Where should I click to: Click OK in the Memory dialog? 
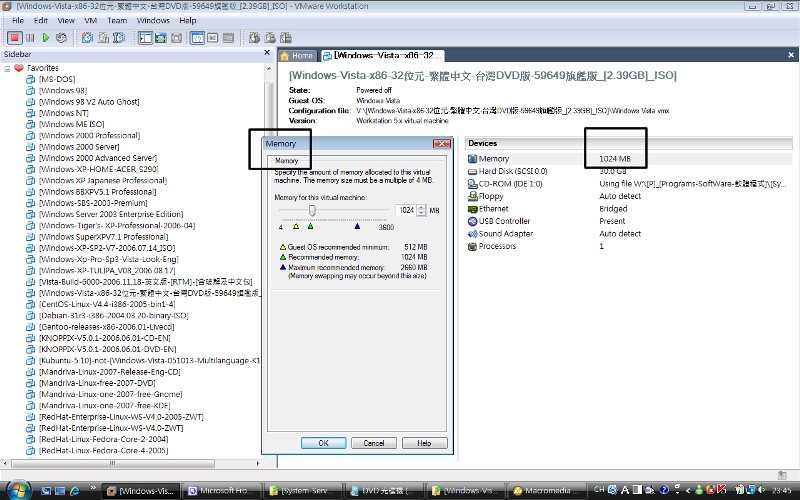pyautogui.click(x=323, y=443)
